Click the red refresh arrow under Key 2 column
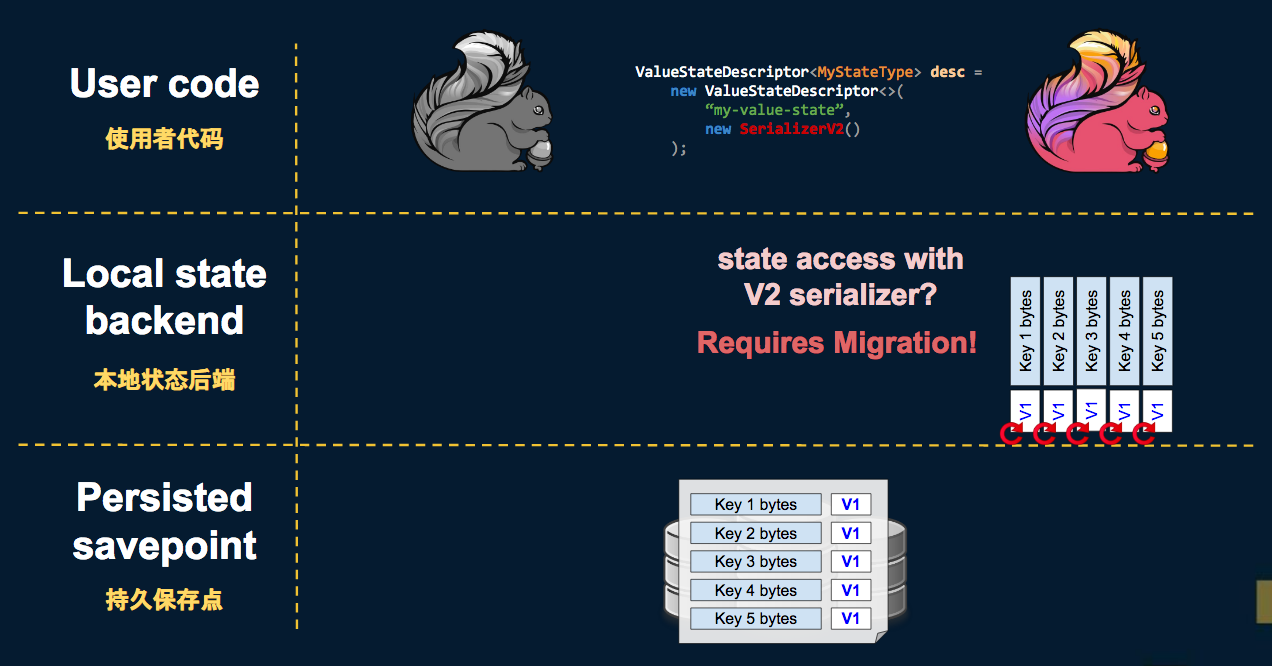1272x666 pixels. click(1044, 433)
